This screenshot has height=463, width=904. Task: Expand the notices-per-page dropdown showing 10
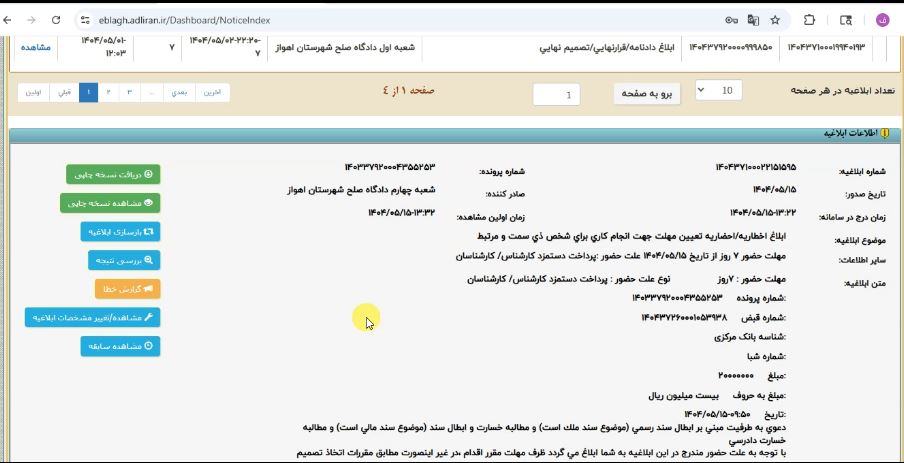pyautogui.click(x=718, y=91)
